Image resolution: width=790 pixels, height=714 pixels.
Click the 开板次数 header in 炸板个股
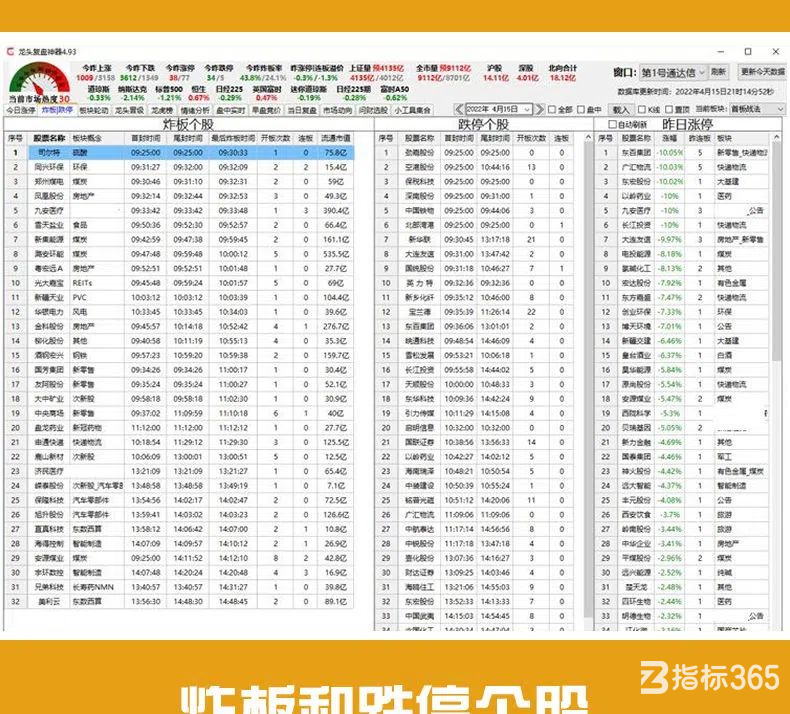click(x=276, y=138)
